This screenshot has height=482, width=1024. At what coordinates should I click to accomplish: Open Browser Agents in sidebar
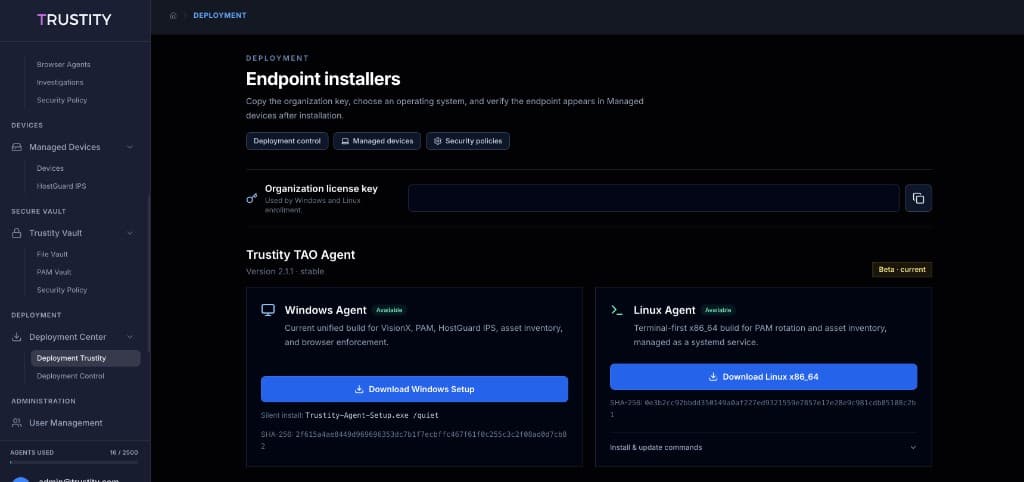[63, 65]
